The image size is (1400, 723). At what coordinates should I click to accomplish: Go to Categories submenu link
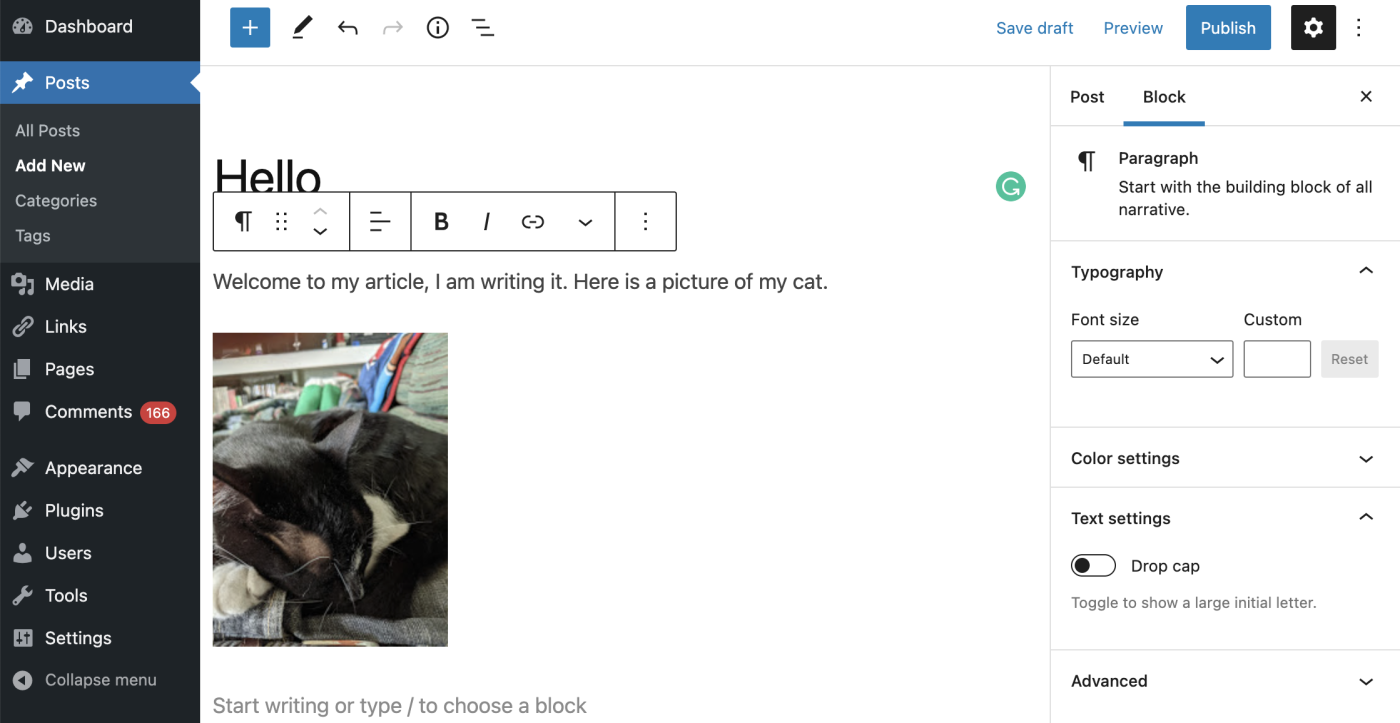coord(56,200)
